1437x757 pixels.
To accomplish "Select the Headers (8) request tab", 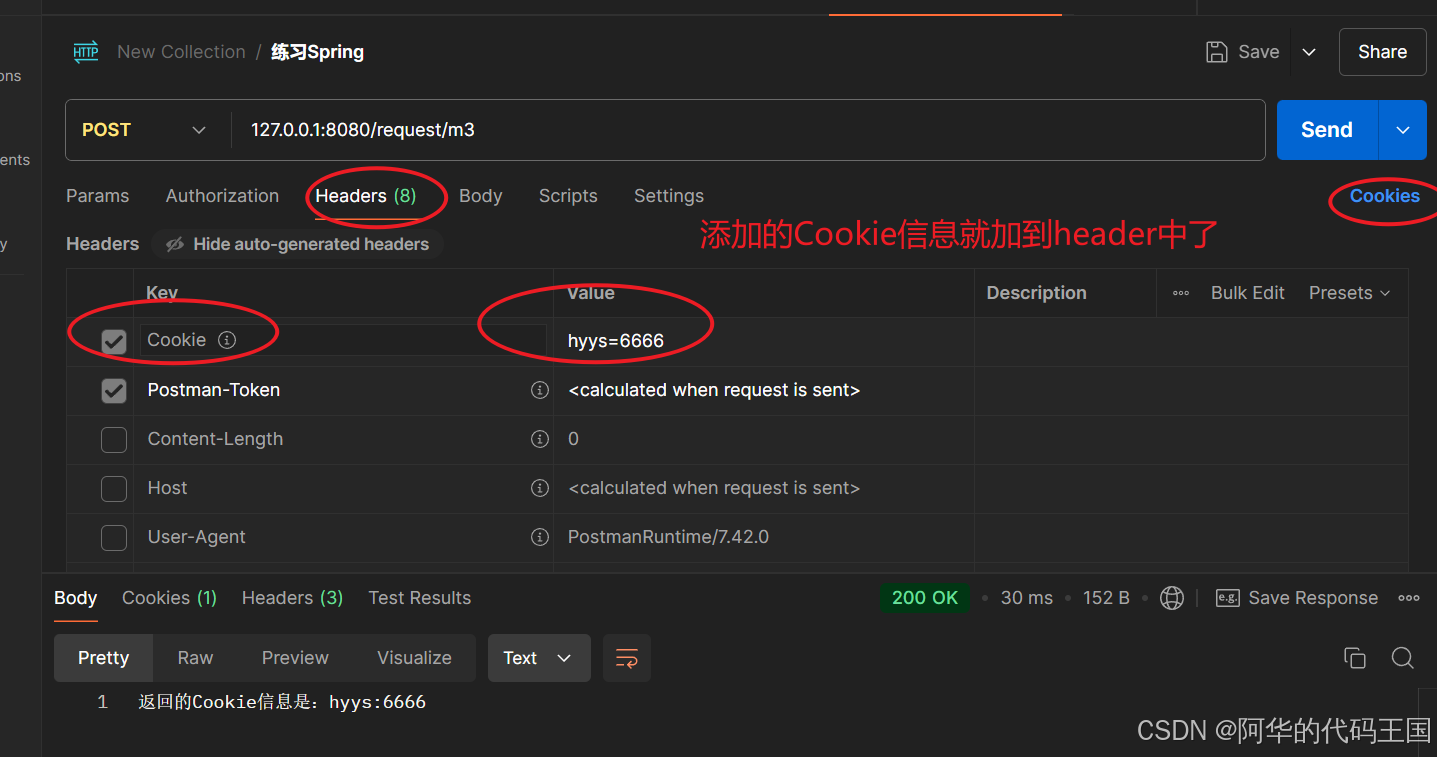I will (366, 196).
